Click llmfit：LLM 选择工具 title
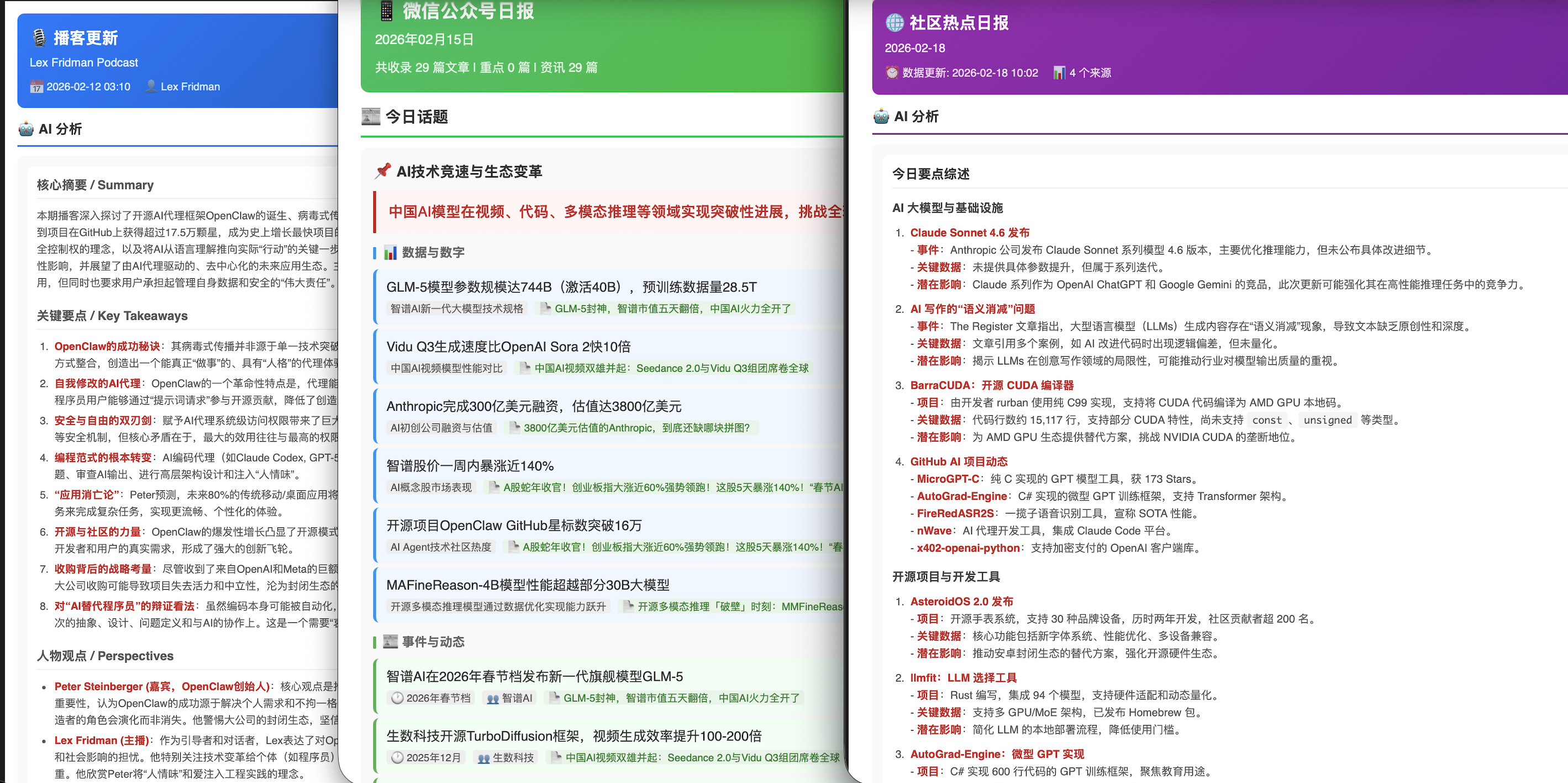 click(x=963, y=678)
